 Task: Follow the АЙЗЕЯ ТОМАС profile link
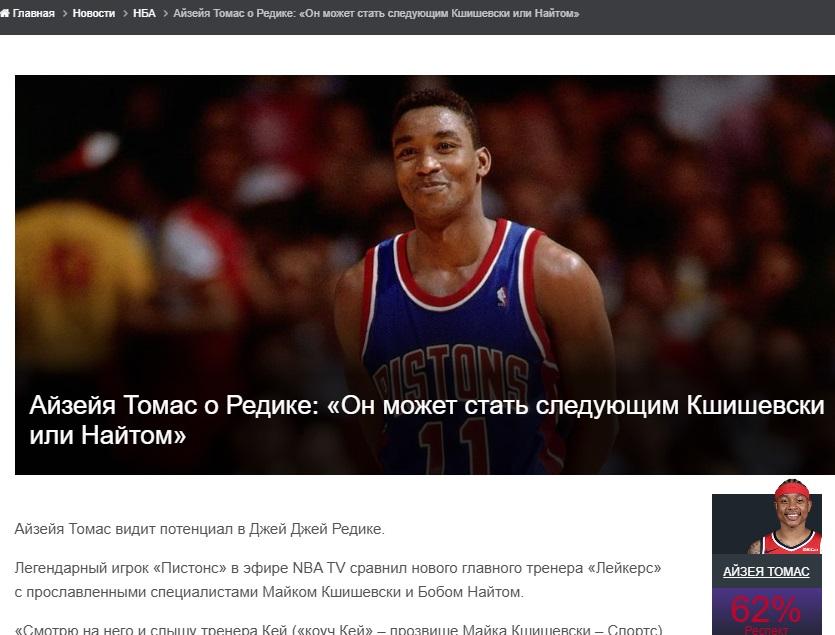pyautogui.click(x=766, y=572)
